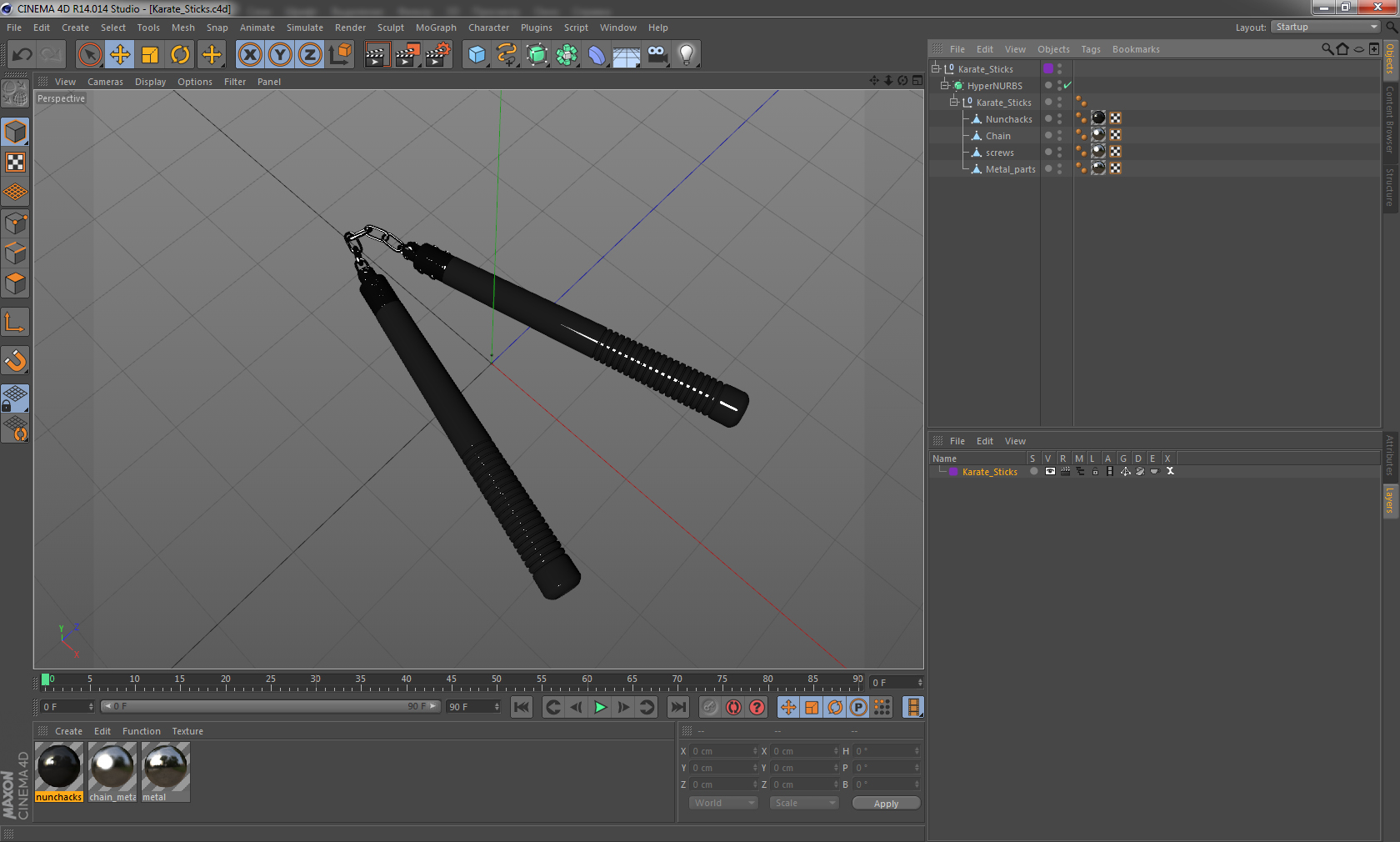
Task: Go to end of animation
Action: pos(679,707)
